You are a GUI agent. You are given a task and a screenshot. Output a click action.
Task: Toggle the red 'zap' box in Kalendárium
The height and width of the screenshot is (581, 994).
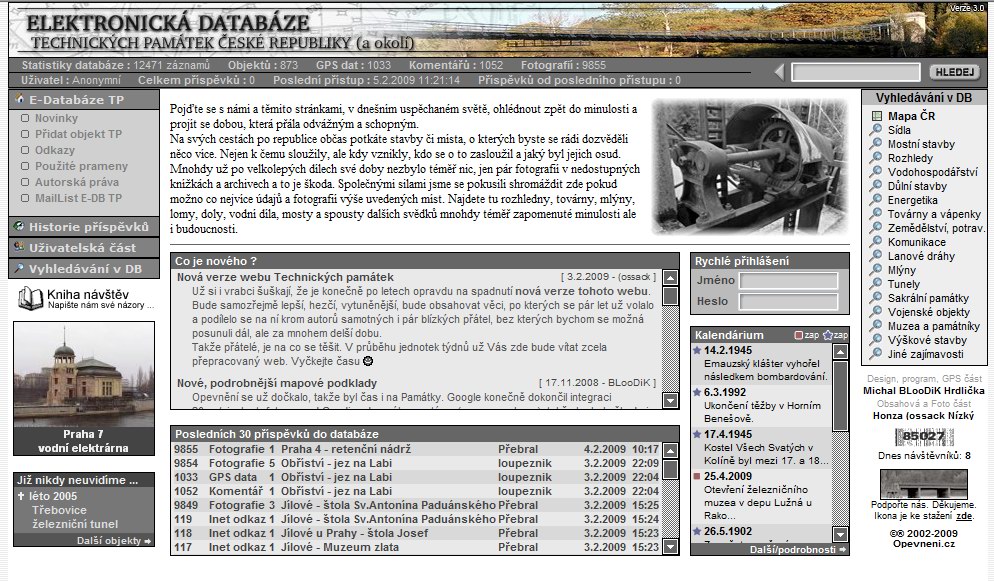coord(798,335)
